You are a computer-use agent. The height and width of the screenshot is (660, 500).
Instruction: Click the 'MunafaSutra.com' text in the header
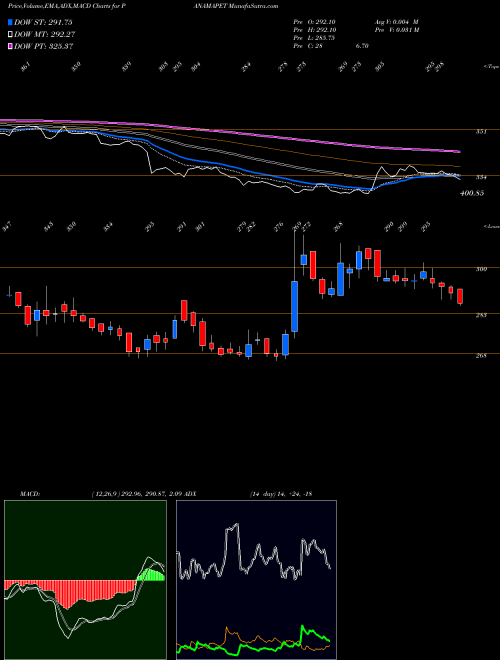click(255, 6)
